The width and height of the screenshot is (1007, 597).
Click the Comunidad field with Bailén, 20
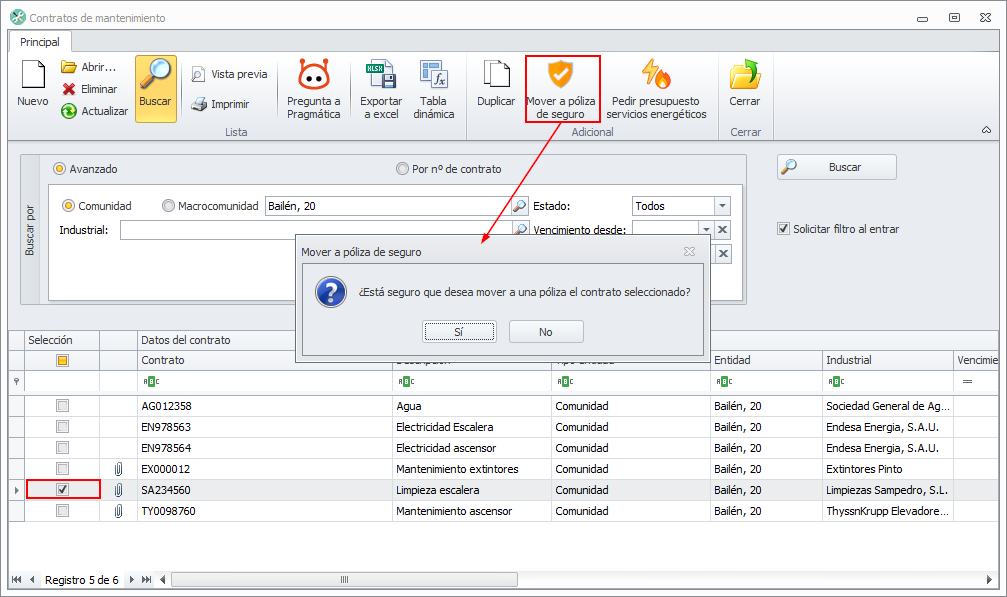388,206
